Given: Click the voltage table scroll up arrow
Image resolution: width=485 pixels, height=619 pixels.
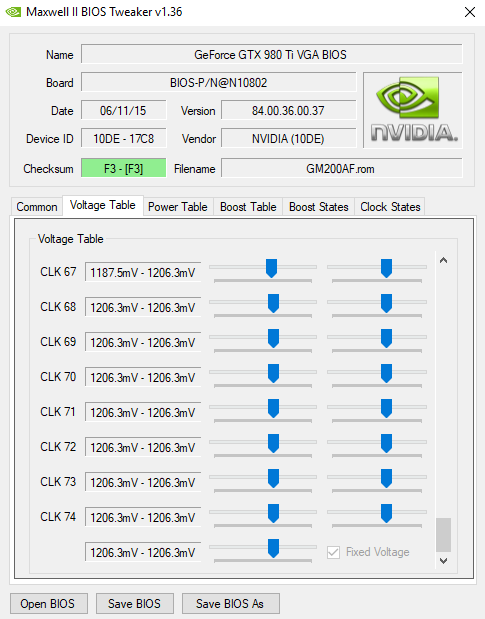Looking at the screenshot, I should (x=443, y=260).
